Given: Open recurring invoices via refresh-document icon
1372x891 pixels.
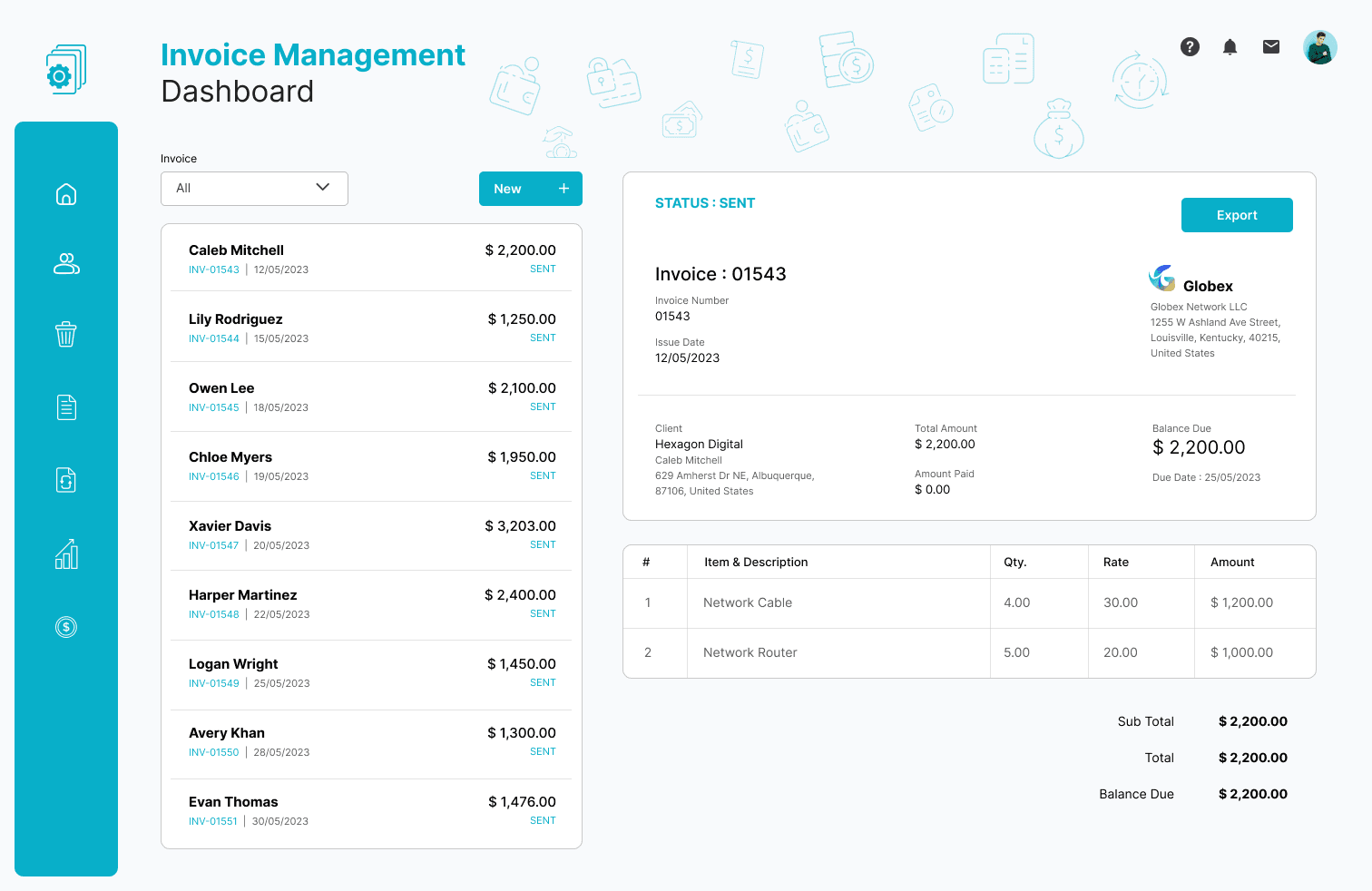Looking at the screenshot, I should 66,480.
